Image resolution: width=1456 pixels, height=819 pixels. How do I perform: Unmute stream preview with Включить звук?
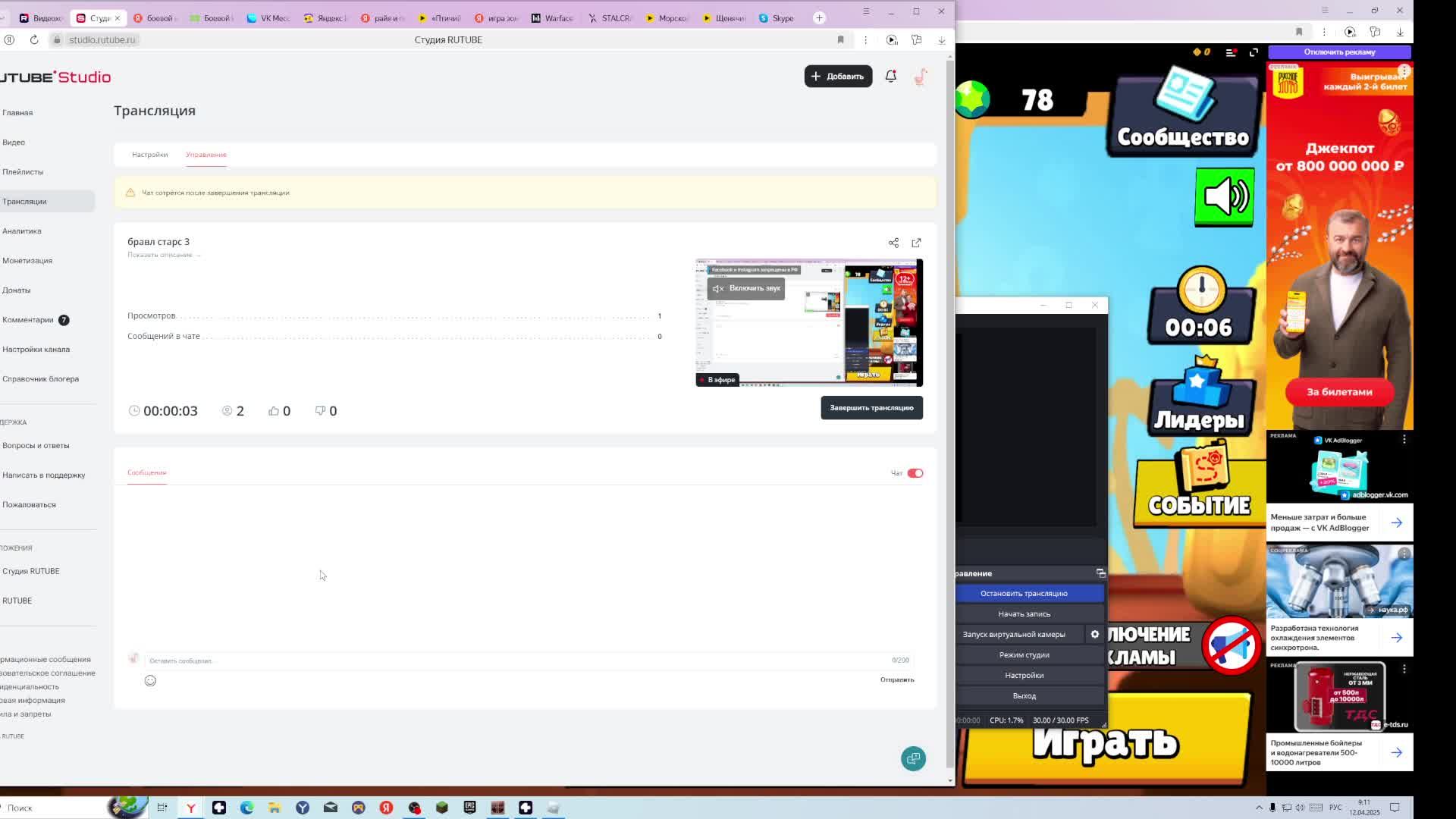(746, 288)
